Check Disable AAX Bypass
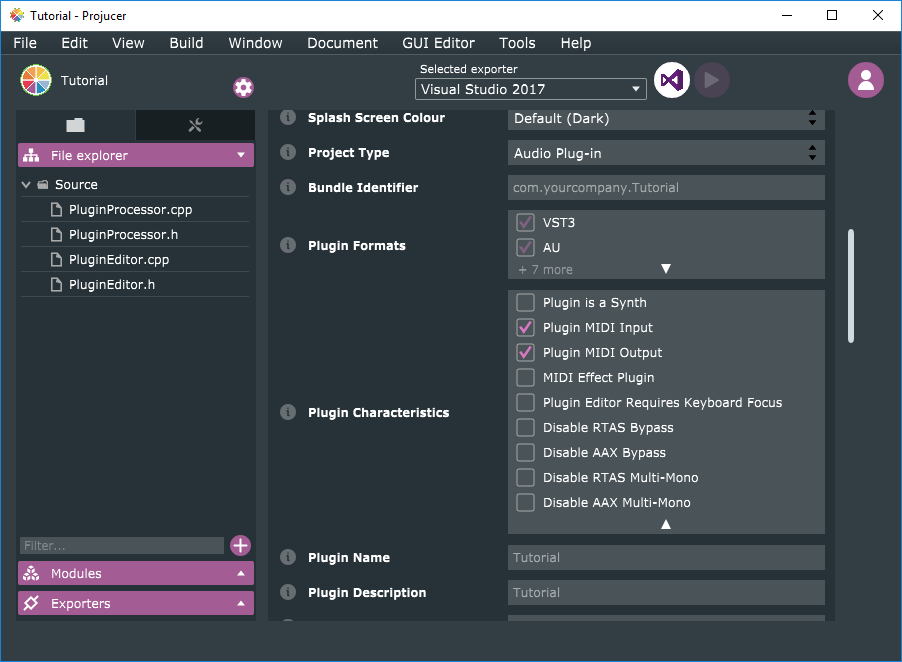This screenshot has width=902, height=662. pyautogui.click(x=525, y=453)
